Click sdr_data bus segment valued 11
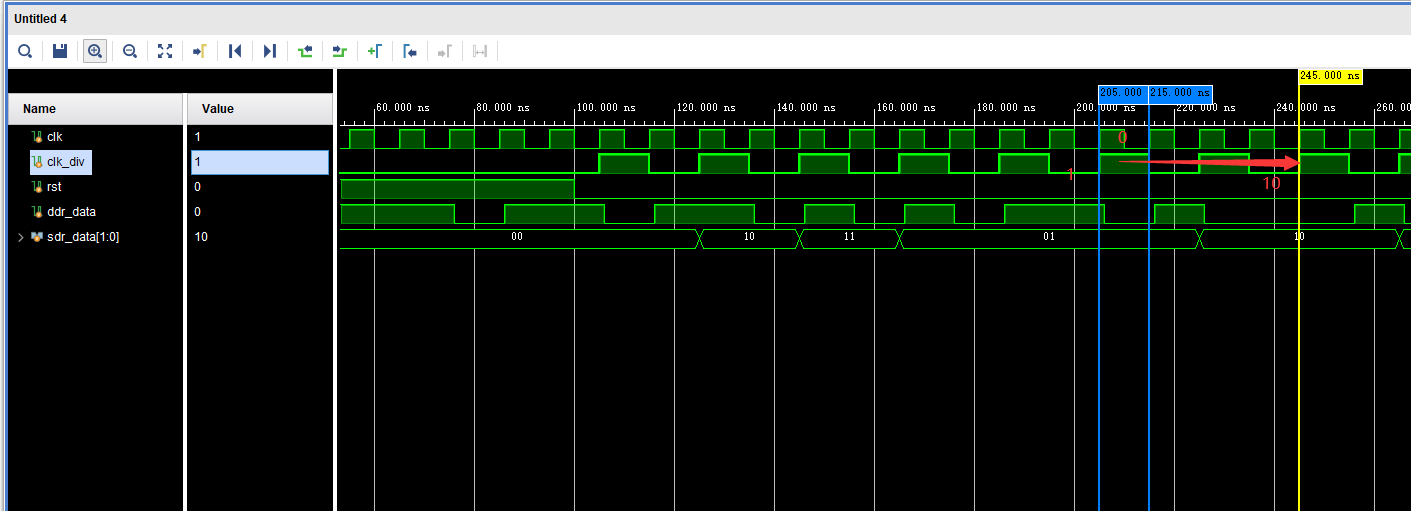Screen dimensions: 1411x511 coord(849,238)
